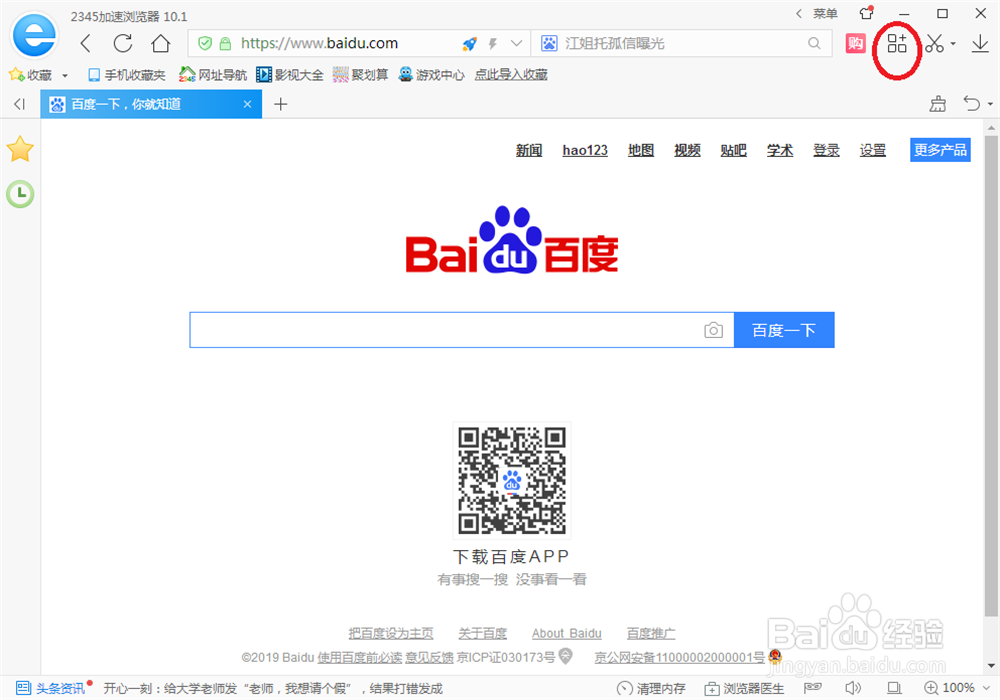Click 点此导入收藏 link
This screenshot has height=700, width=1000.
tap(511, 75)
